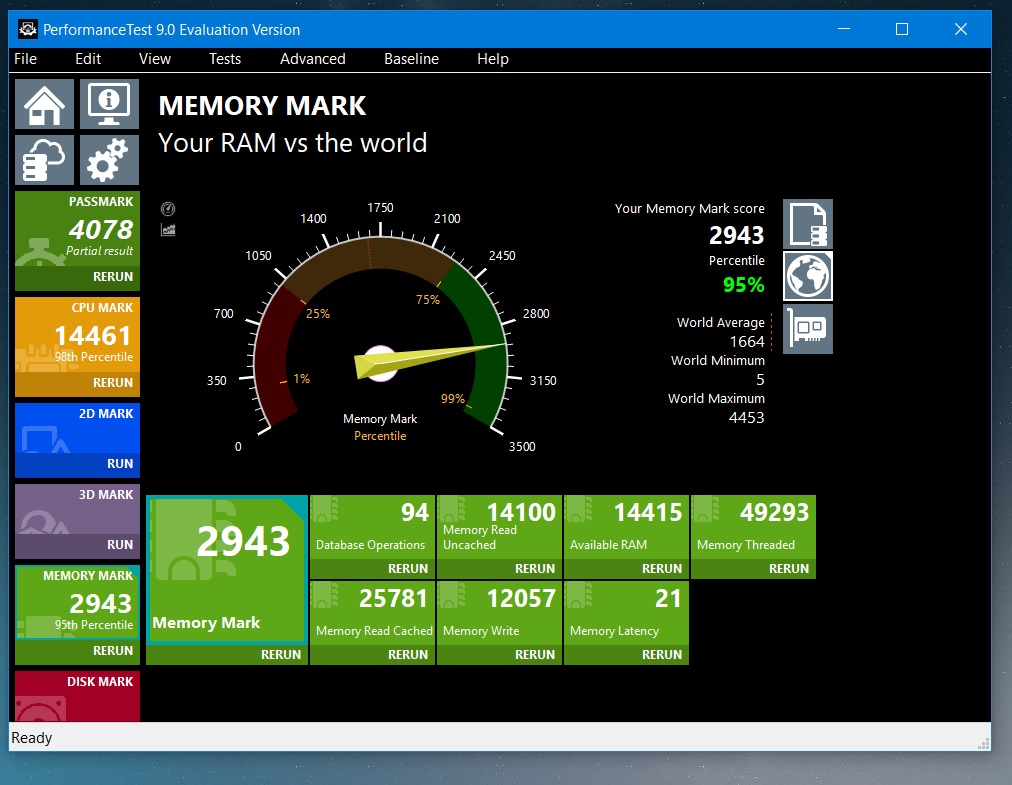Click the gauge needle hub
This screenshot has width=1012, height=785.
click(x=380, y=363)
